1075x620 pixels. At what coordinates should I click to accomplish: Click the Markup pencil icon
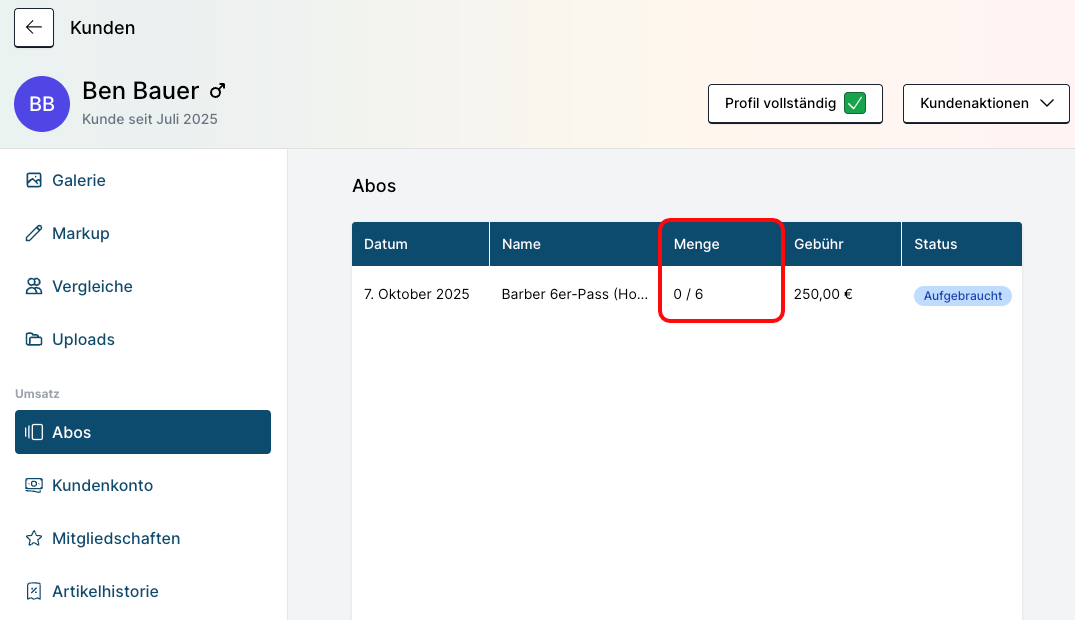tap(34, 234)
